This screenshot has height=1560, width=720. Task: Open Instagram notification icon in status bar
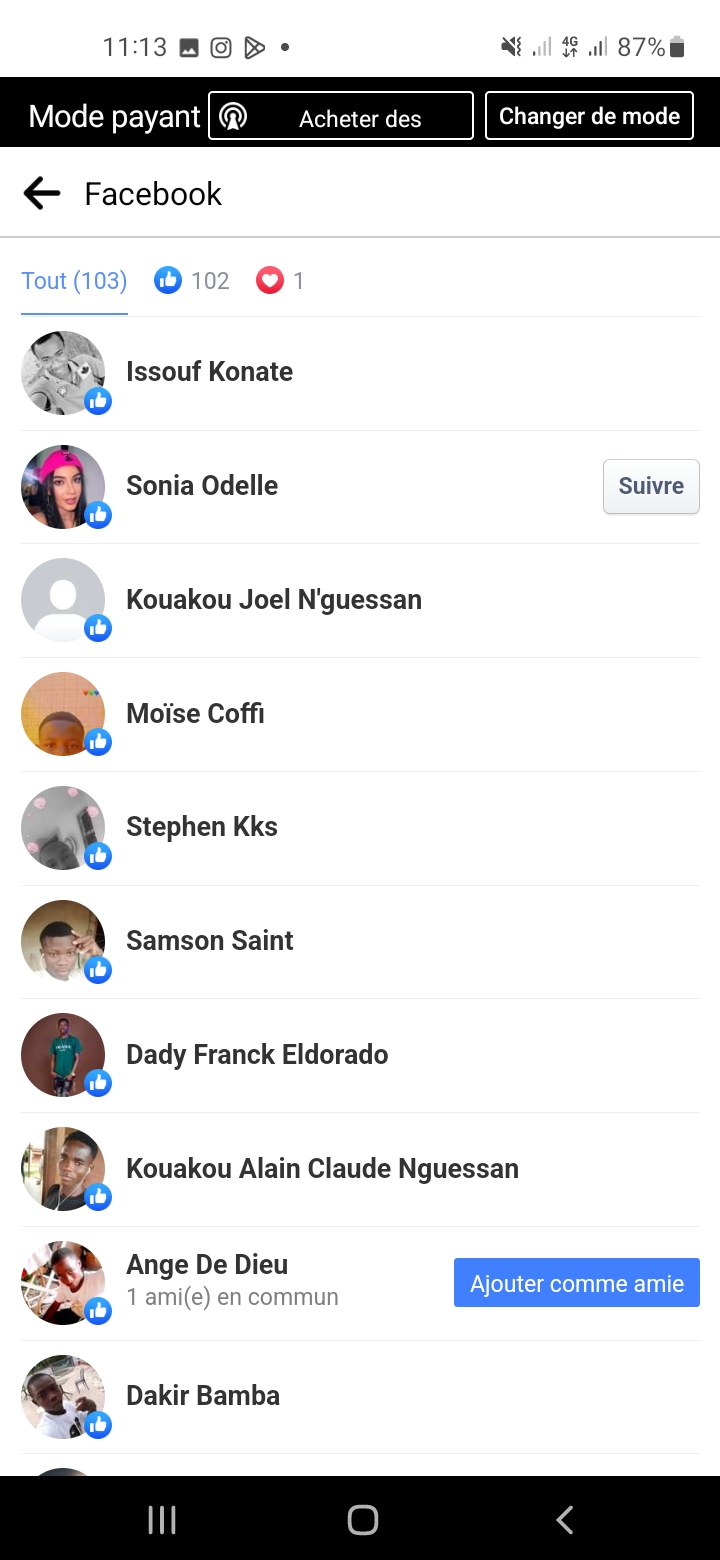point(221,47)
